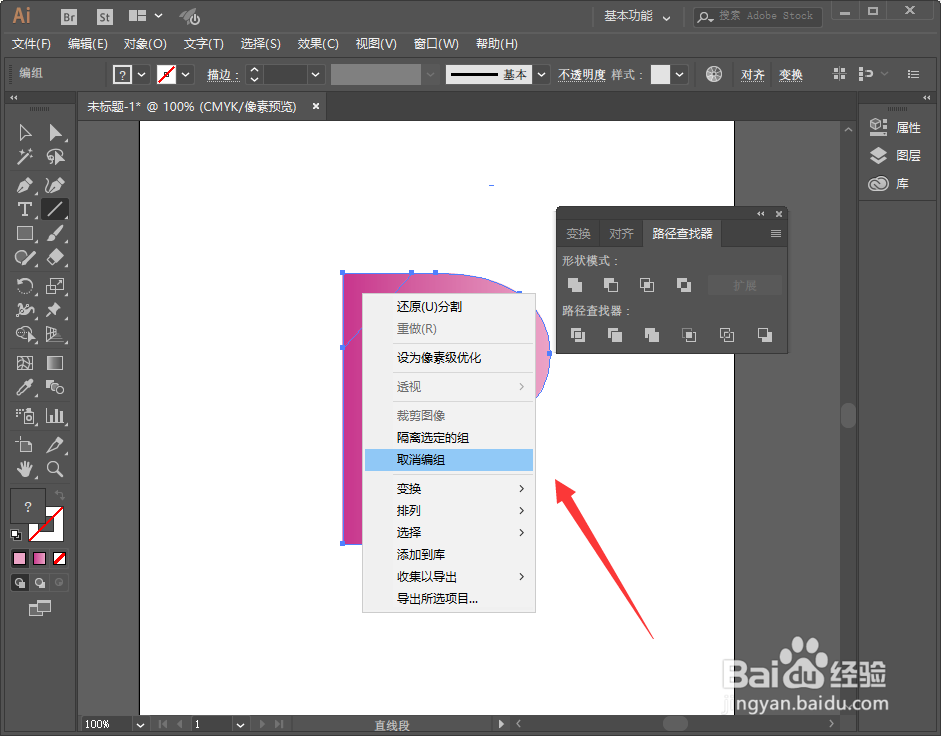Open graphic style dropdown arrow
The width and height of the screenshot is (941, 736).
coord(679,74)
